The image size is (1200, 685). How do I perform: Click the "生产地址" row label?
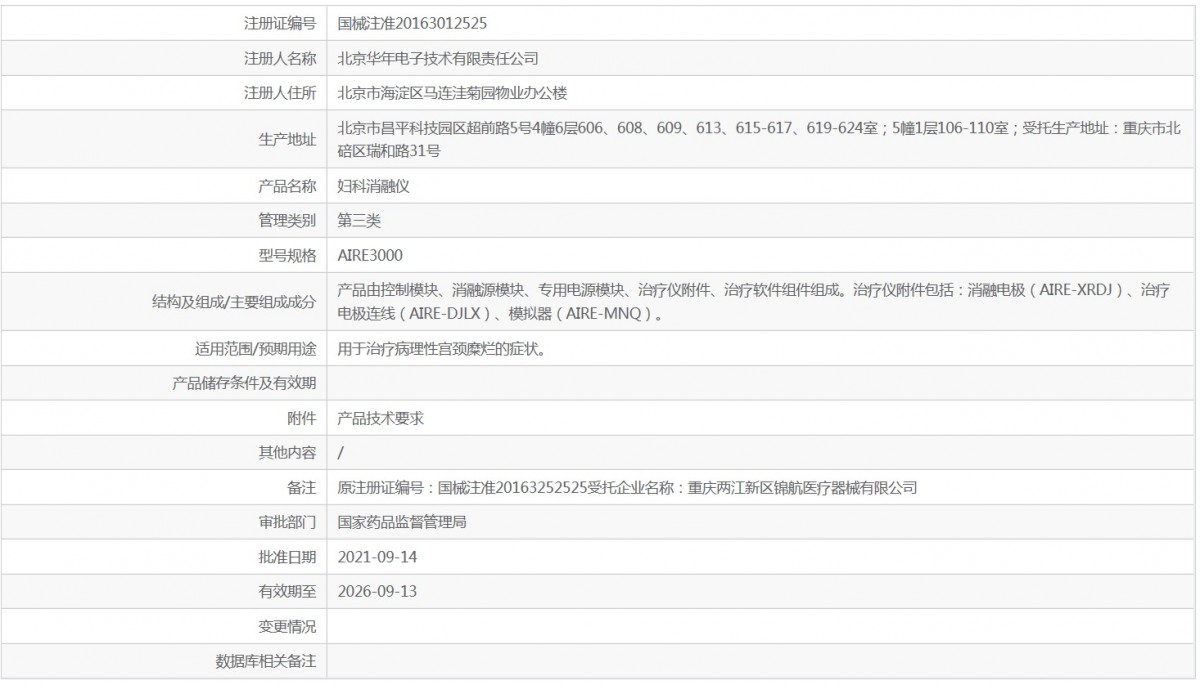coord(287,140)
